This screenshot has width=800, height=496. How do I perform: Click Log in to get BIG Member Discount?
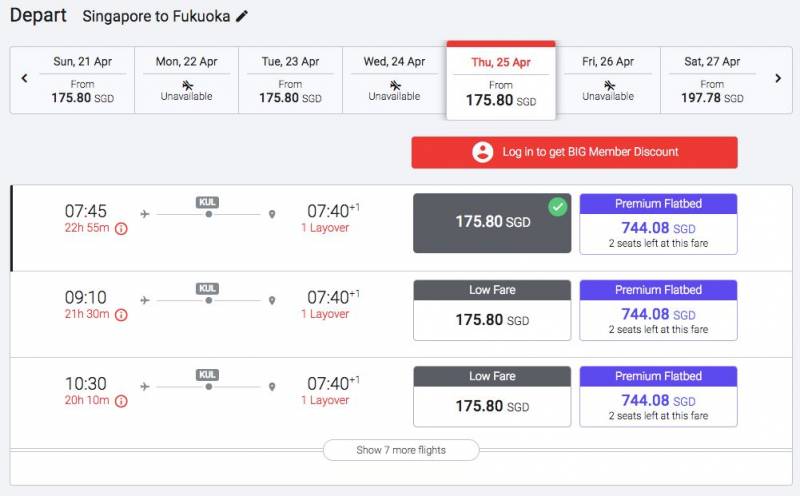point(575,152)
